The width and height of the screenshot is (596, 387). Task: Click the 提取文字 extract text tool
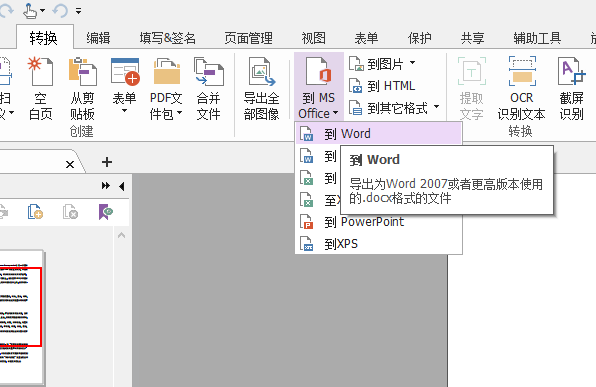point(471,89)
